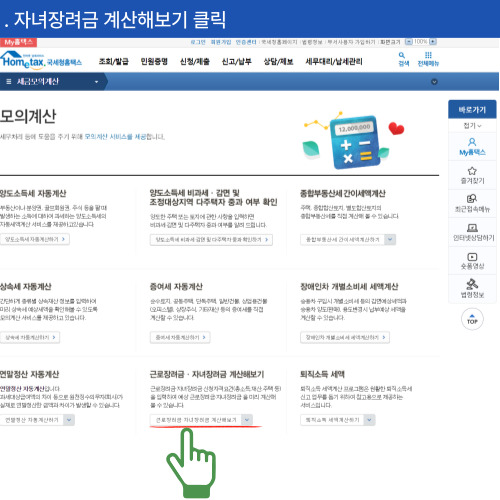
Task: Click the 양도소득세 비과세 감면 확인하기 button
Action: (x=211, y=240)
